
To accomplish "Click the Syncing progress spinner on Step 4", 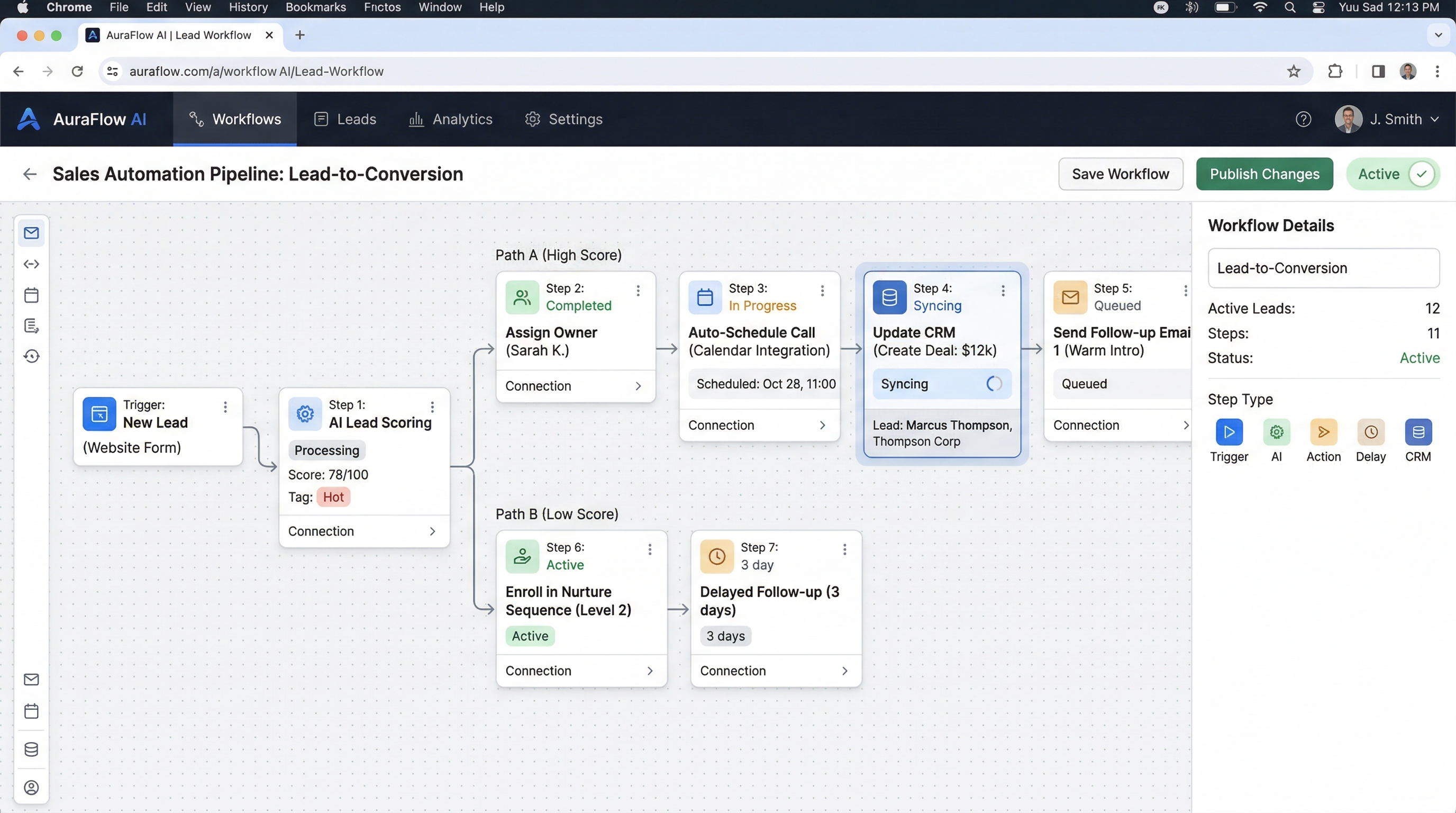I will 994,383.
